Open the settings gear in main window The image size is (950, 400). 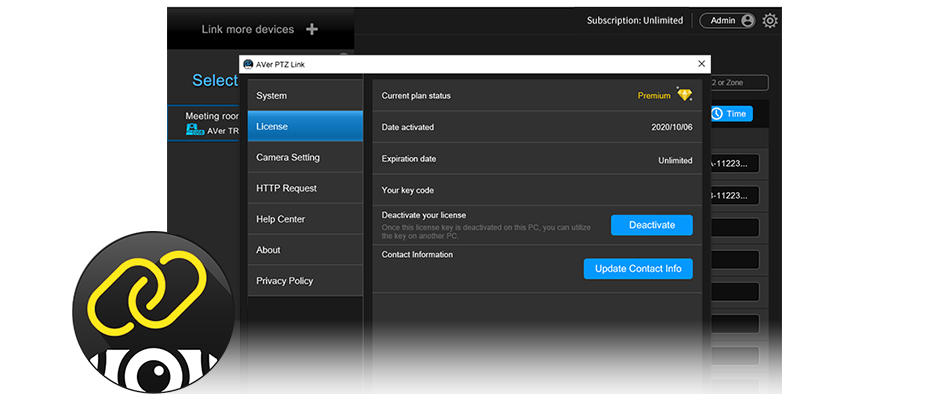coord(769,21)
